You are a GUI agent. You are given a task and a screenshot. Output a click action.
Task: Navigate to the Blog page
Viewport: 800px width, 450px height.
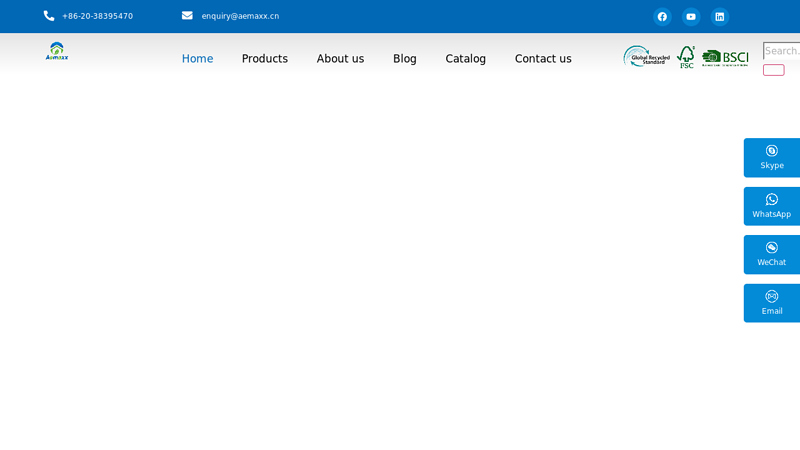405,59
